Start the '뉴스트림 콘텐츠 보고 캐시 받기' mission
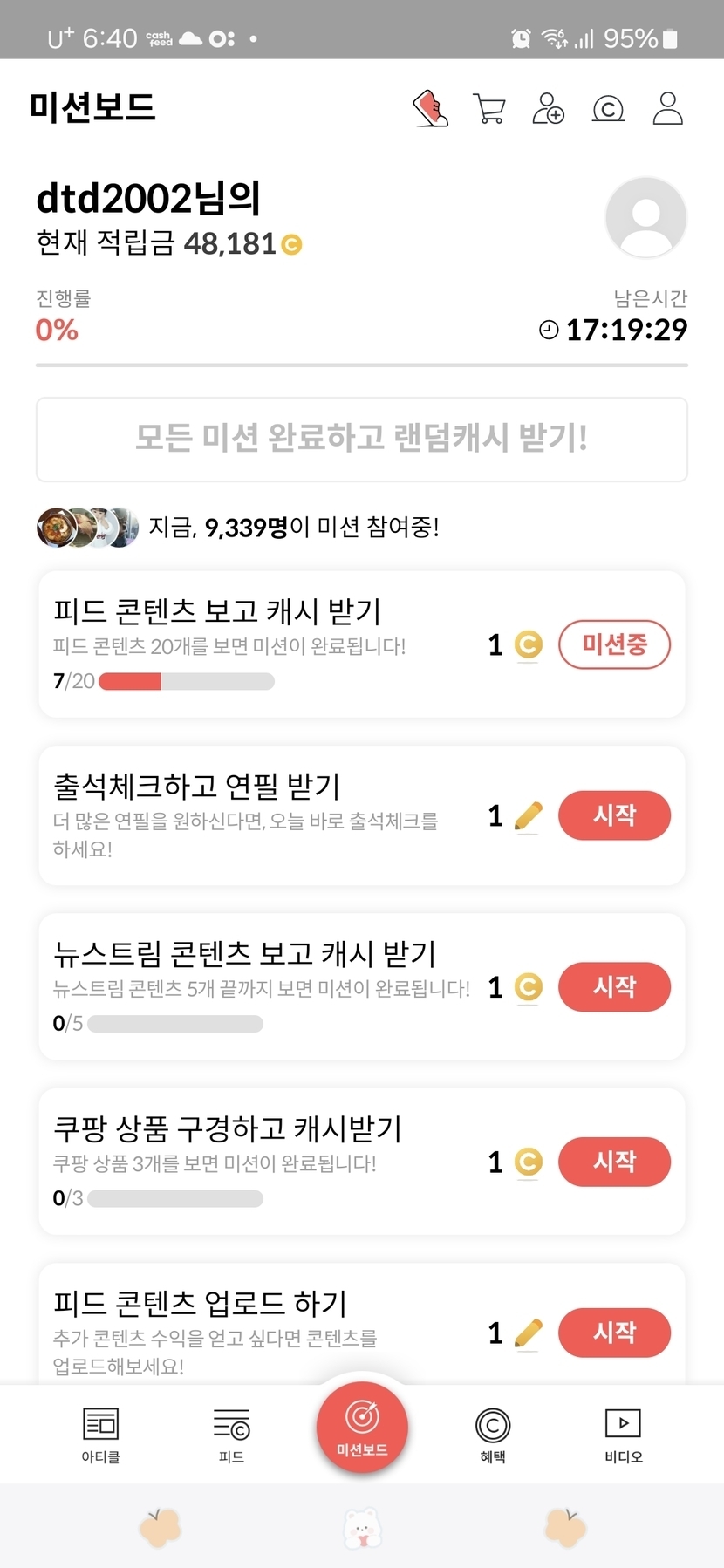Viewport: 724px width, 1568px height. pos(614,986)
